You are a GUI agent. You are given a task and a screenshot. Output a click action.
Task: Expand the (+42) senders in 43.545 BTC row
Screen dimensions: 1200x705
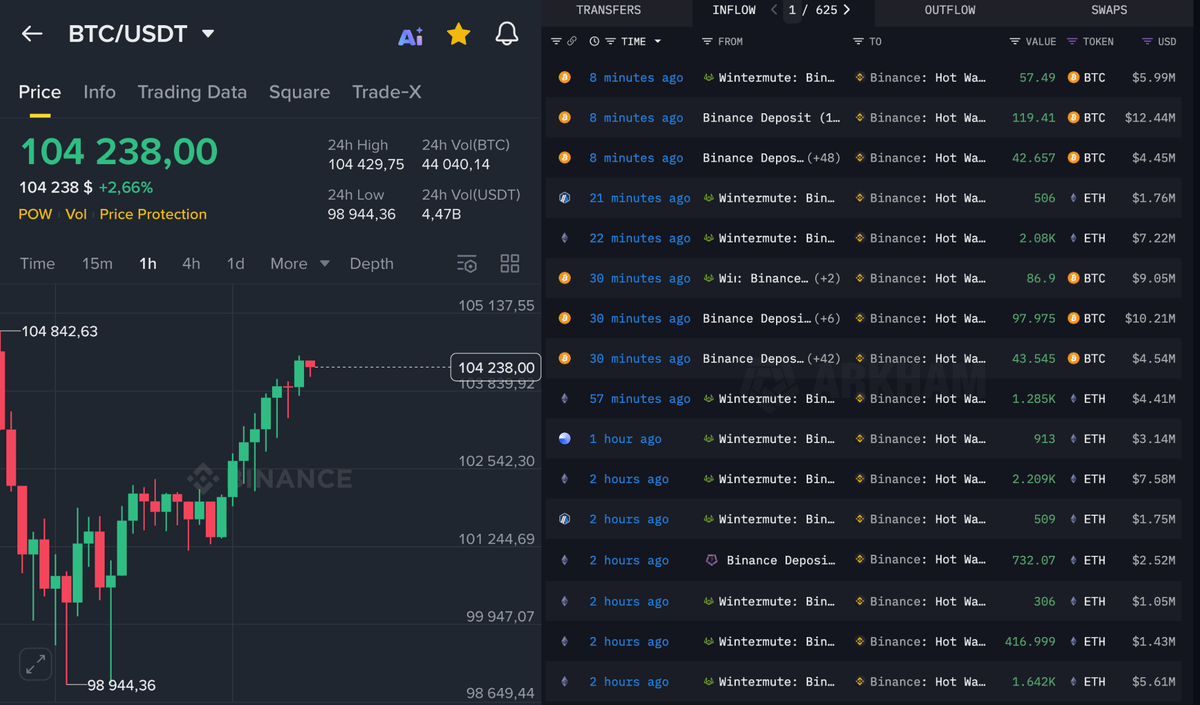(x=823, y=358)
